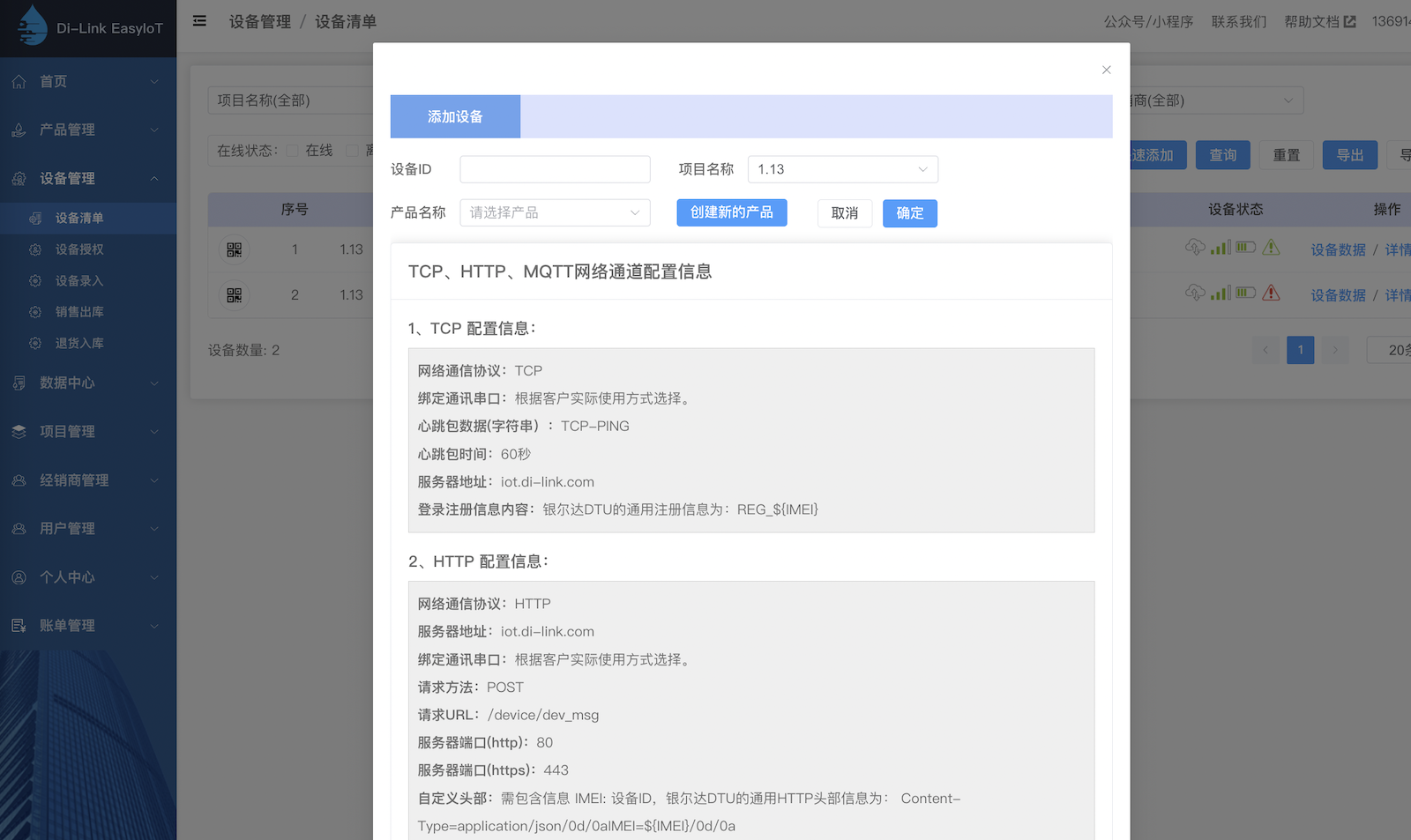Click the signal strength icon in row 1

pyautogui.click(x=1221, y=247)
